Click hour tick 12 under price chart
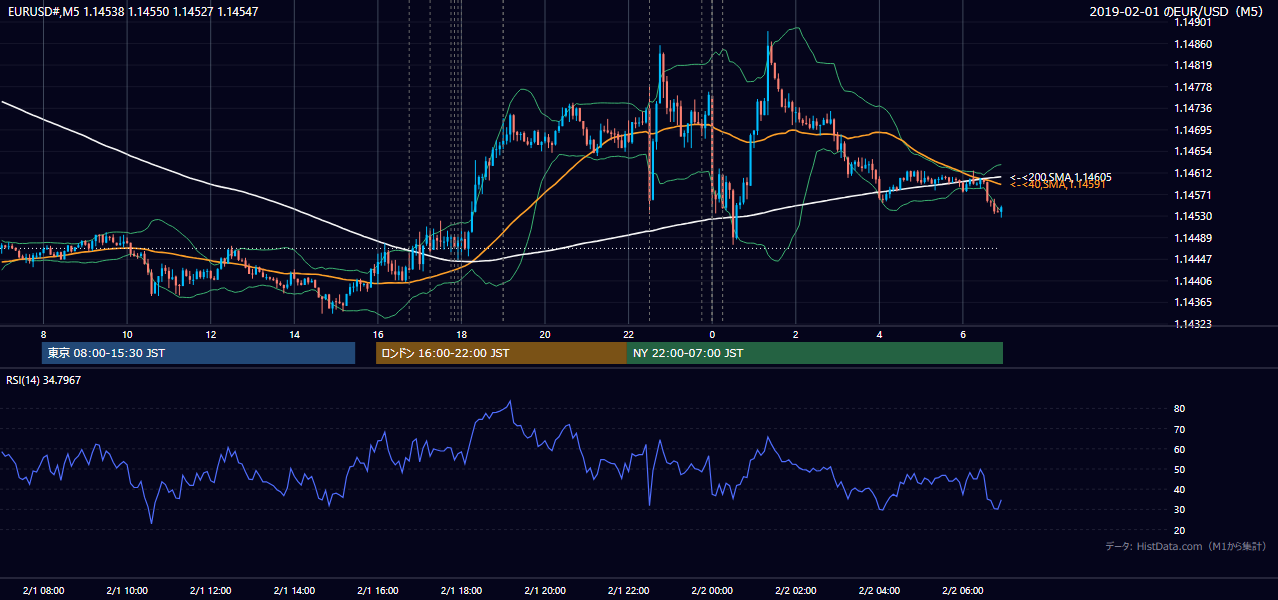Image resolution: width=1278 pixels, height=600 pixels. coord(211,333)
